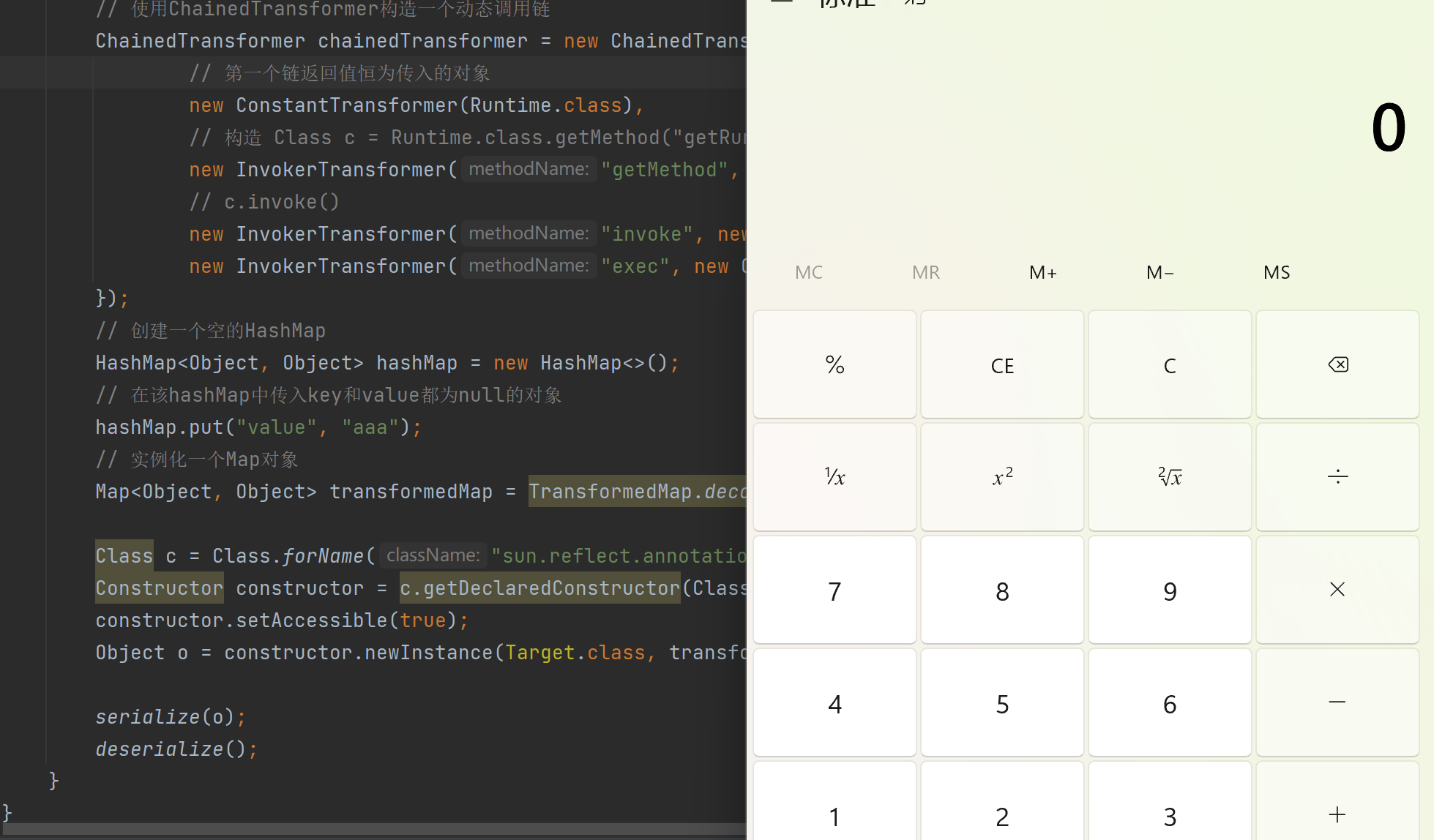Click the C clear button
Viewport: 1434px width, 840px height.
pyautogui.click(x=1170, y=364)
